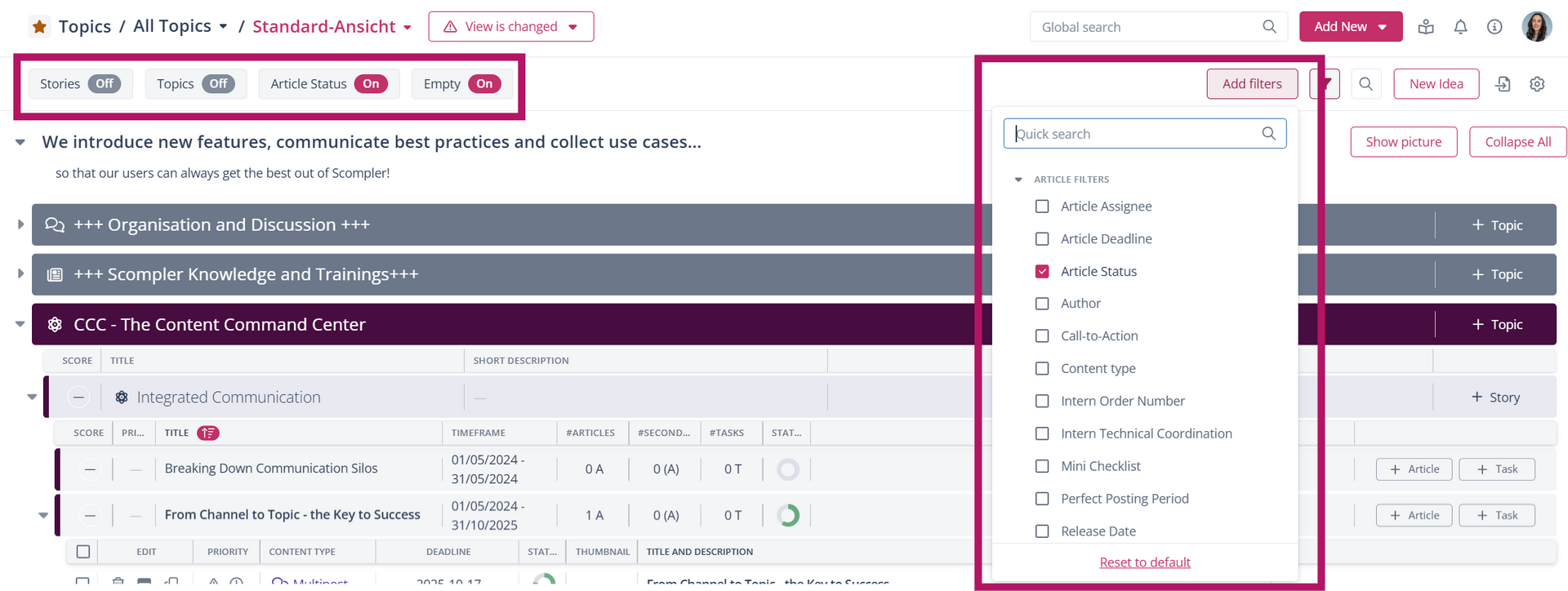Uncheck the Article Status filter checkbox

click(1042, 272)
